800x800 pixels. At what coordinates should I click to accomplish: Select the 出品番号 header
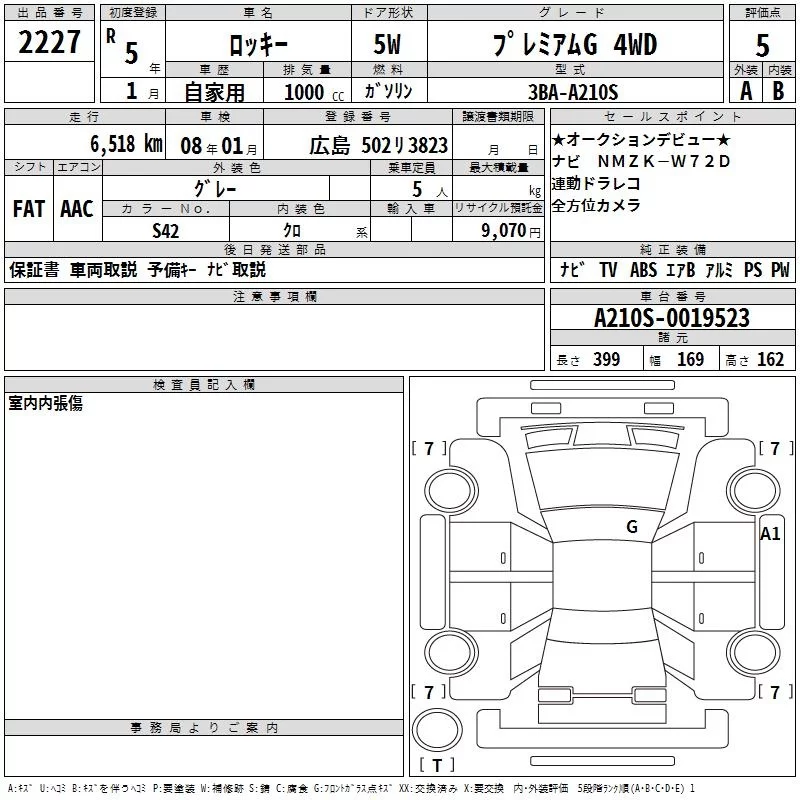(49, 13)
